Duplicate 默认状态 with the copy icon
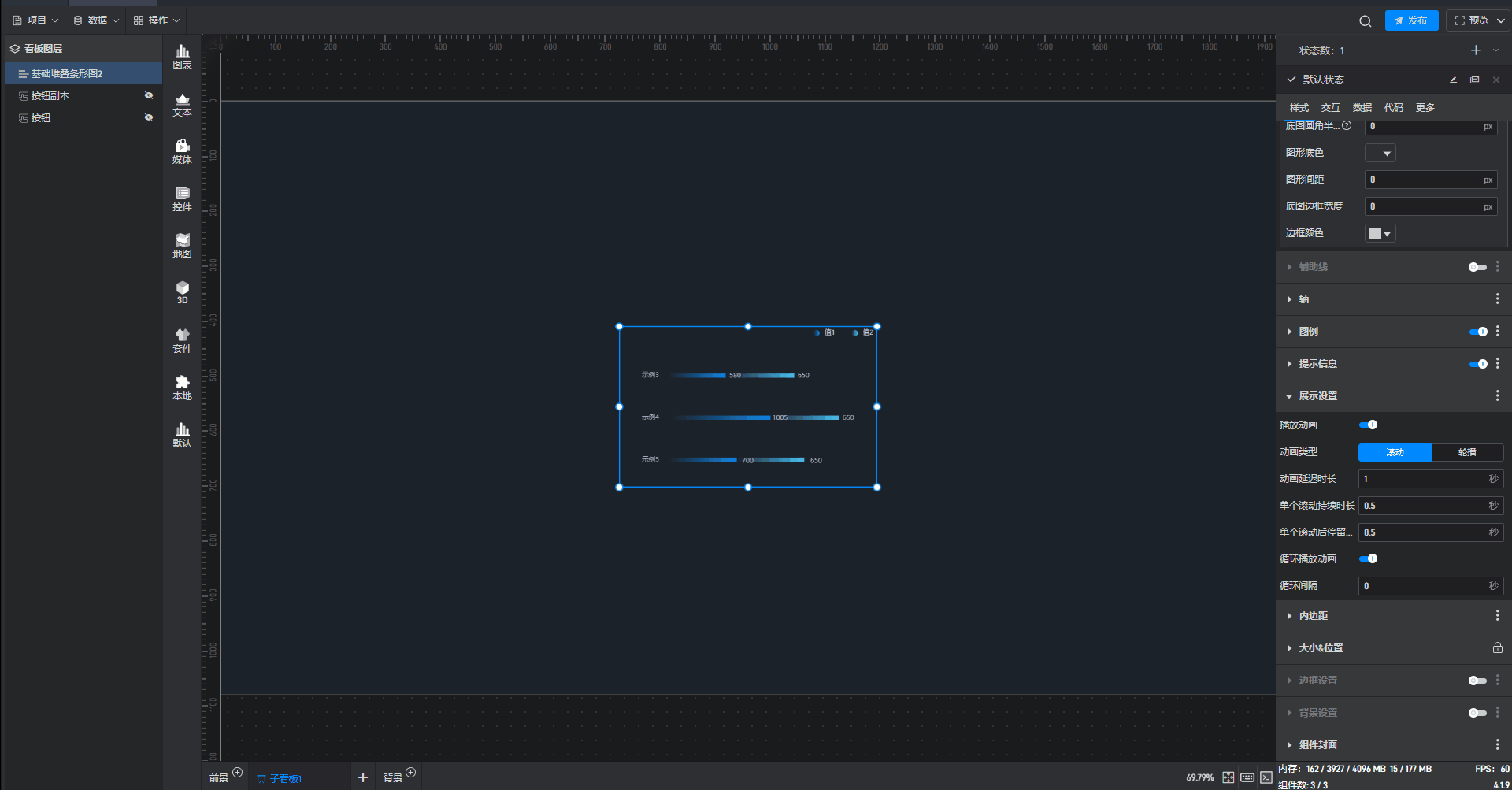 click(x=1474, y=80)
